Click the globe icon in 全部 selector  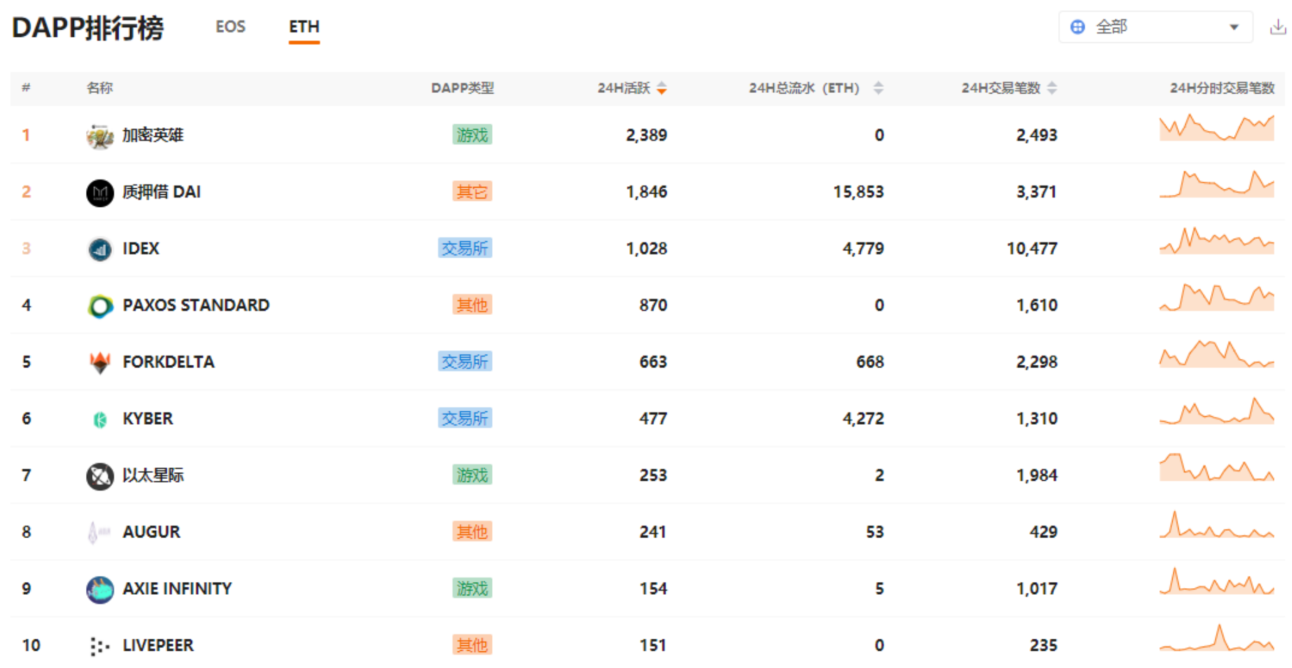tap(1078, 27)
